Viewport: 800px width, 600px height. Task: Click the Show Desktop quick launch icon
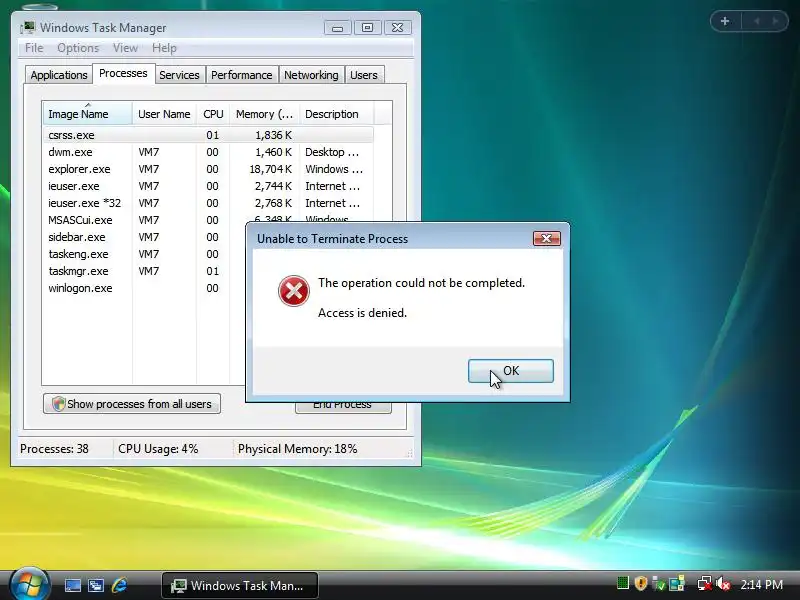[72, 585]
